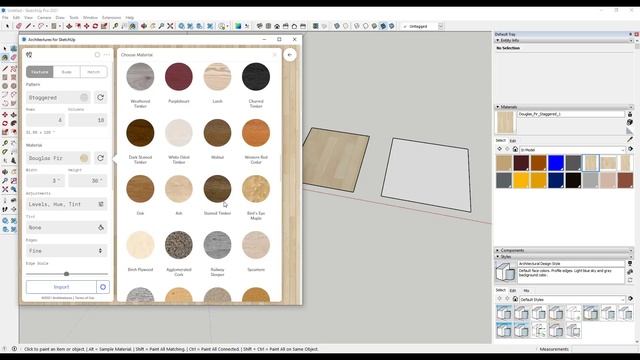Viewport: 640px width, 360px height.
Task: Click the Architextures logo icon in panel
Action: [29, 55]
